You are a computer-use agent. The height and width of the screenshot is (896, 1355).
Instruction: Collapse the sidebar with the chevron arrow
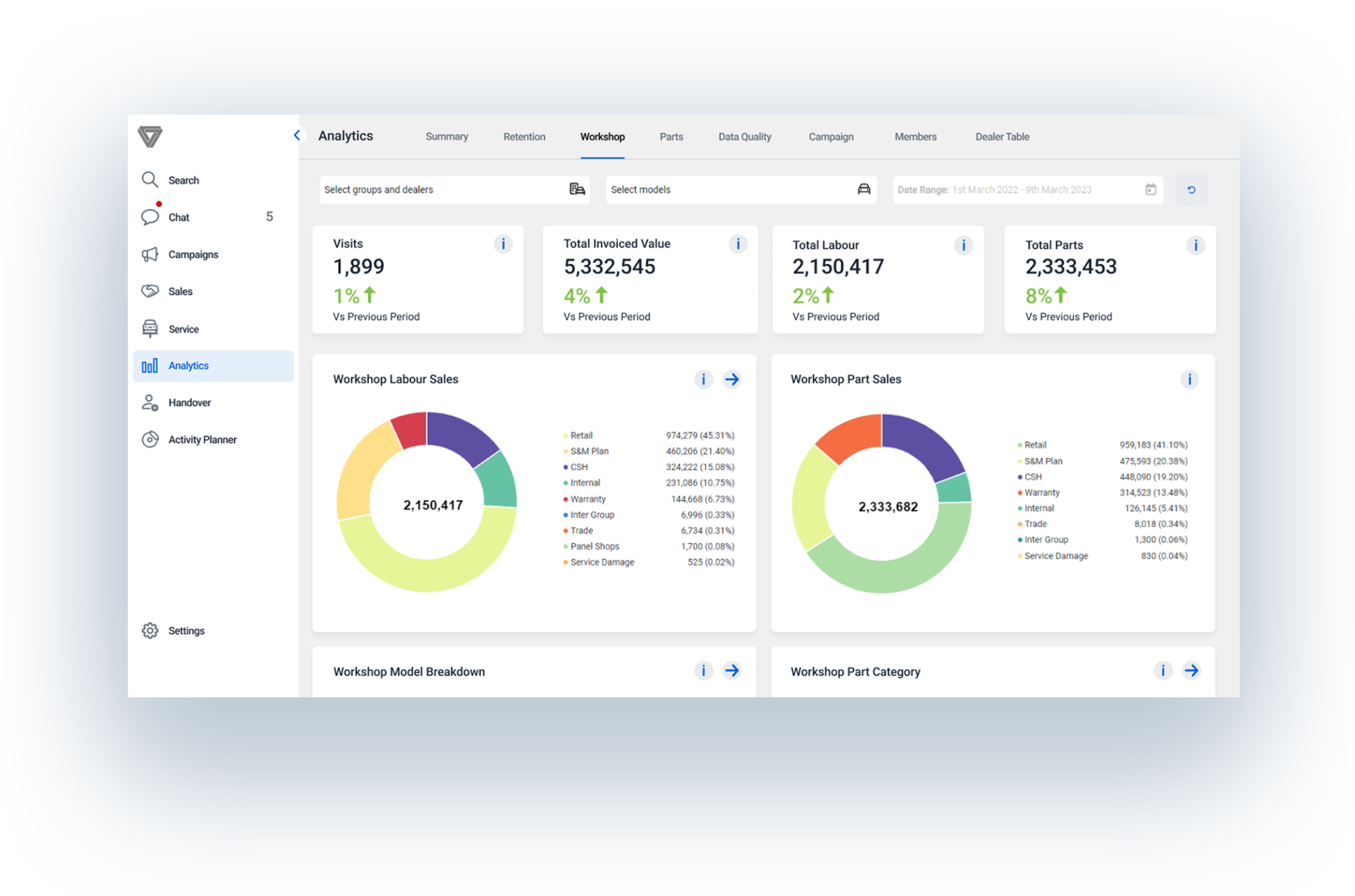pos(297,135)
